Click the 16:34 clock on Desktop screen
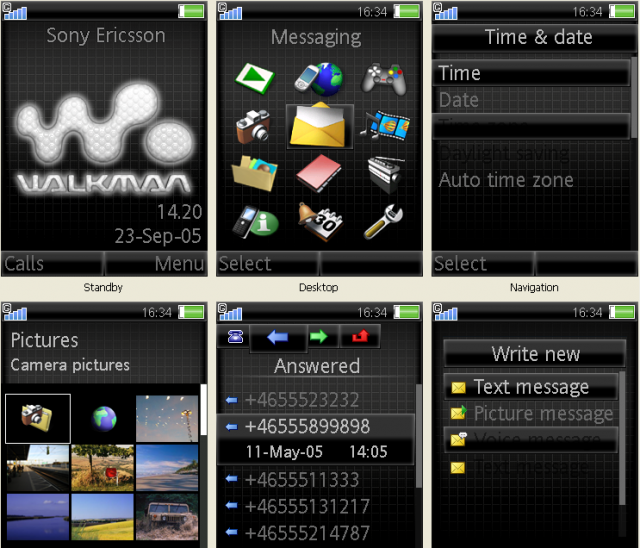The width and height of the screenshot is (640, 548). [x=372, y=12]
